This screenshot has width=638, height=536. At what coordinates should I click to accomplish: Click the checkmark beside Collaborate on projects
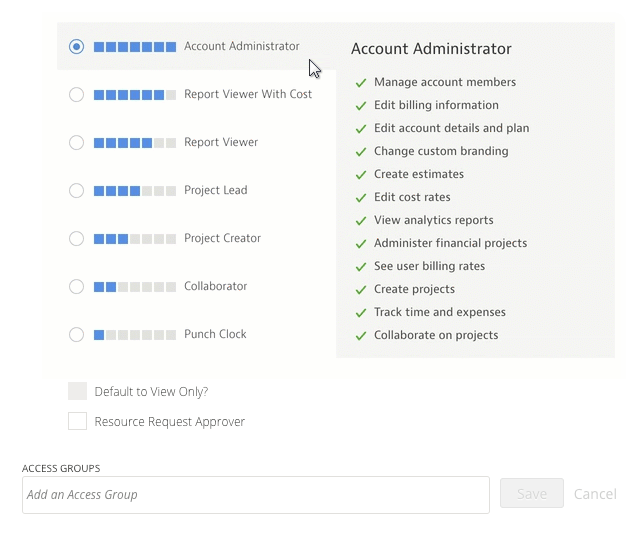[x=361, y=336]
